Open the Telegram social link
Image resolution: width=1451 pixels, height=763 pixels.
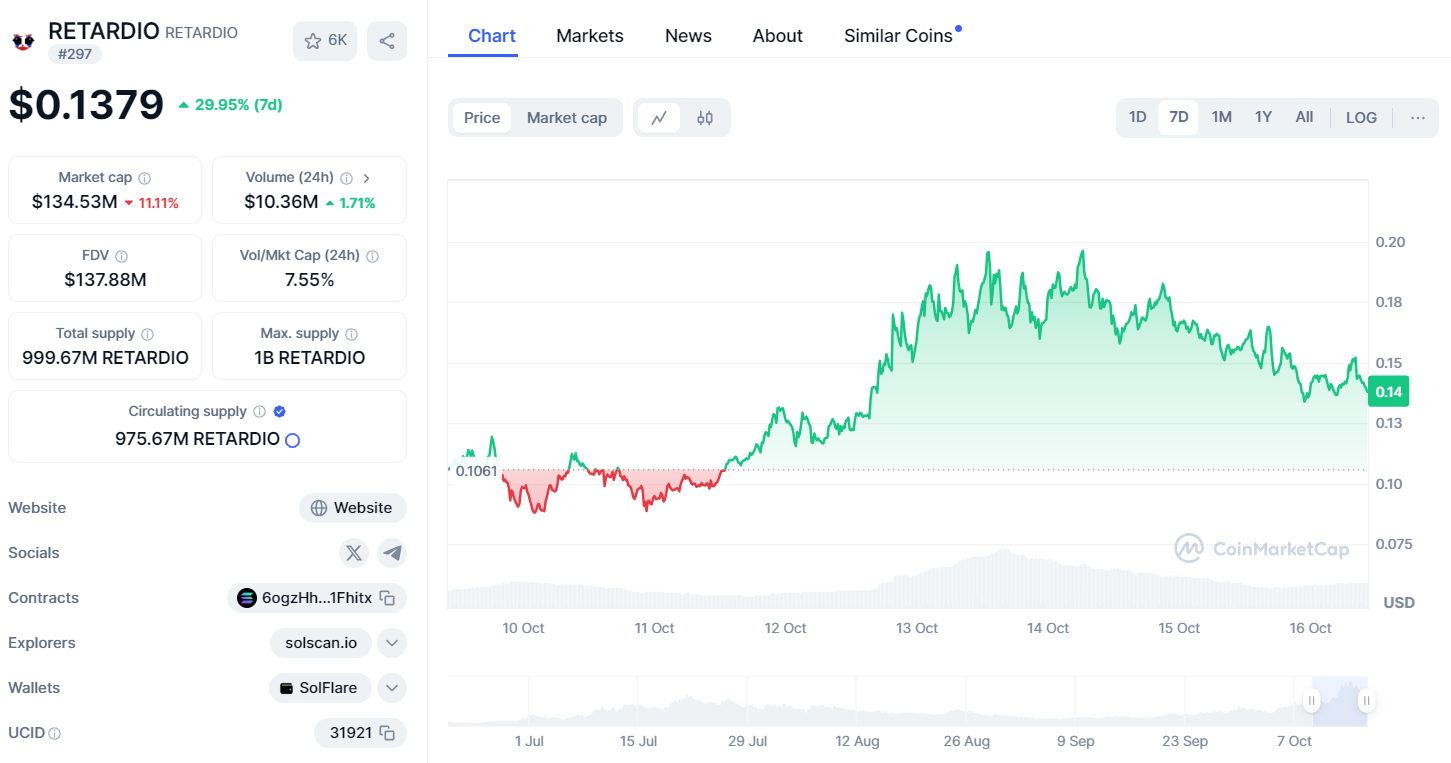coord(392,553)
